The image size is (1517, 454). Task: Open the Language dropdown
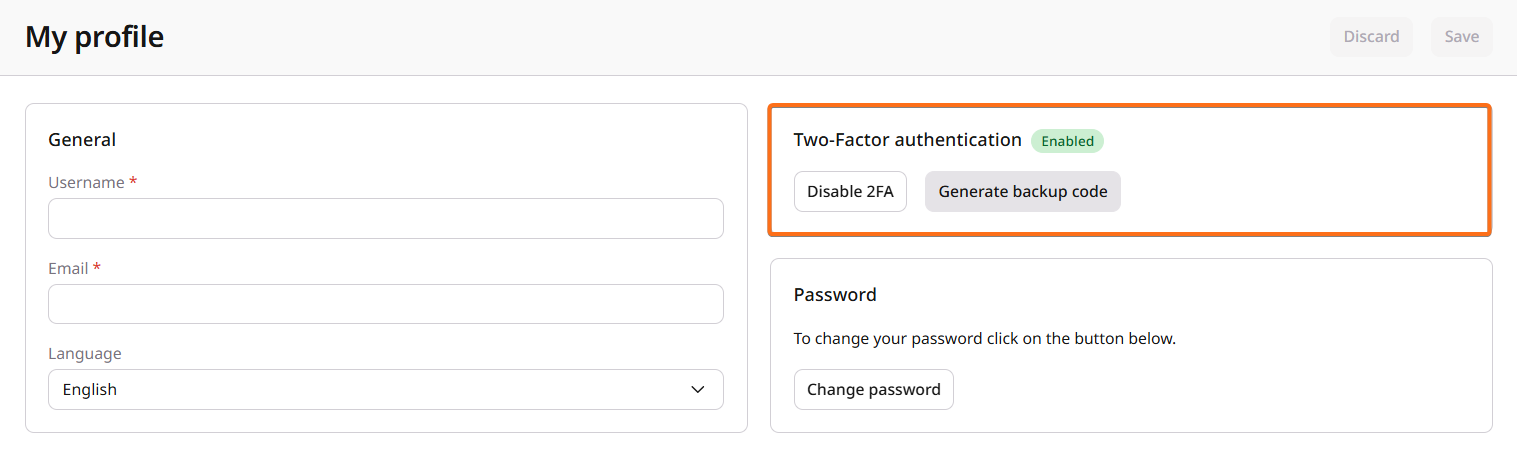(385, 390)
